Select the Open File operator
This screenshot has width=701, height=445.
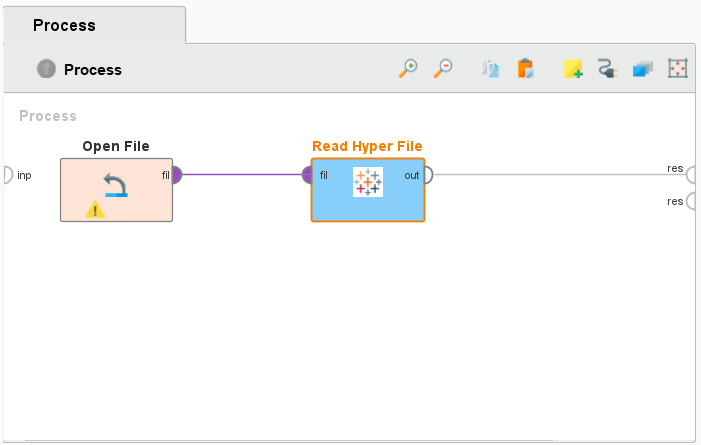[116, 190]
